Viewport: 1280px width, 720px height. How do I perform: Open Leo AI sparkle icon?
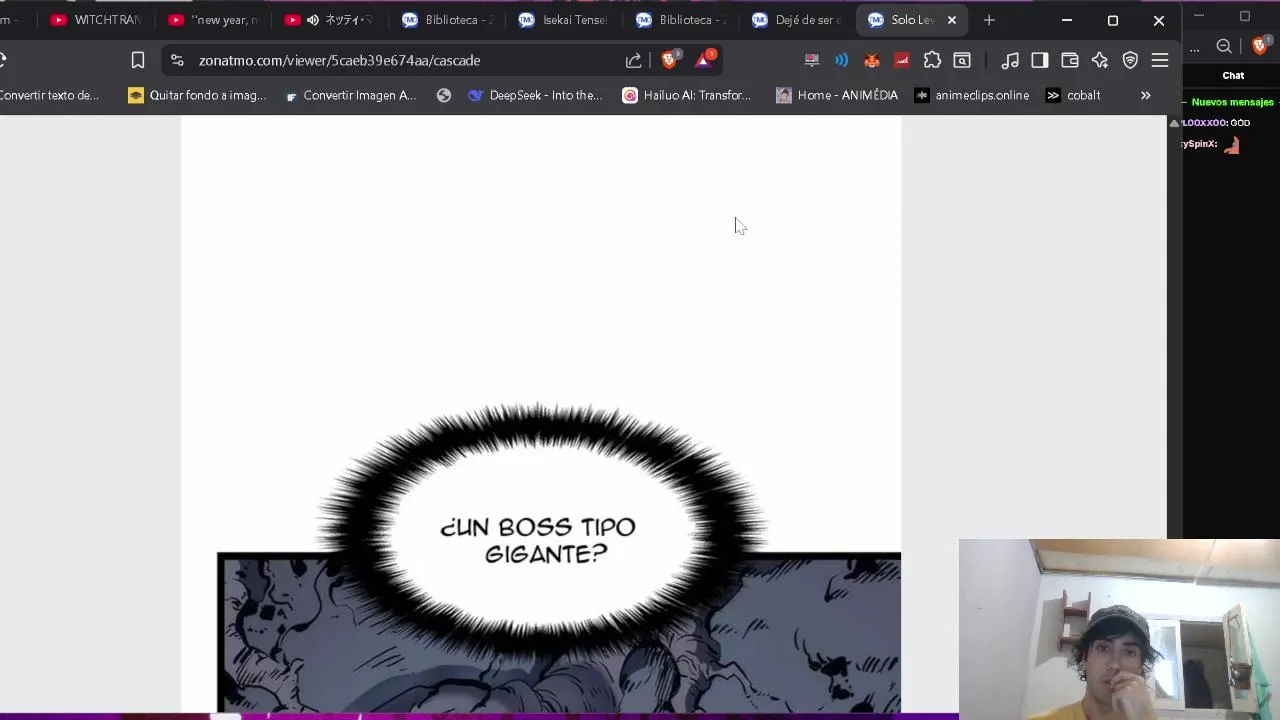tap(1100, 60)
